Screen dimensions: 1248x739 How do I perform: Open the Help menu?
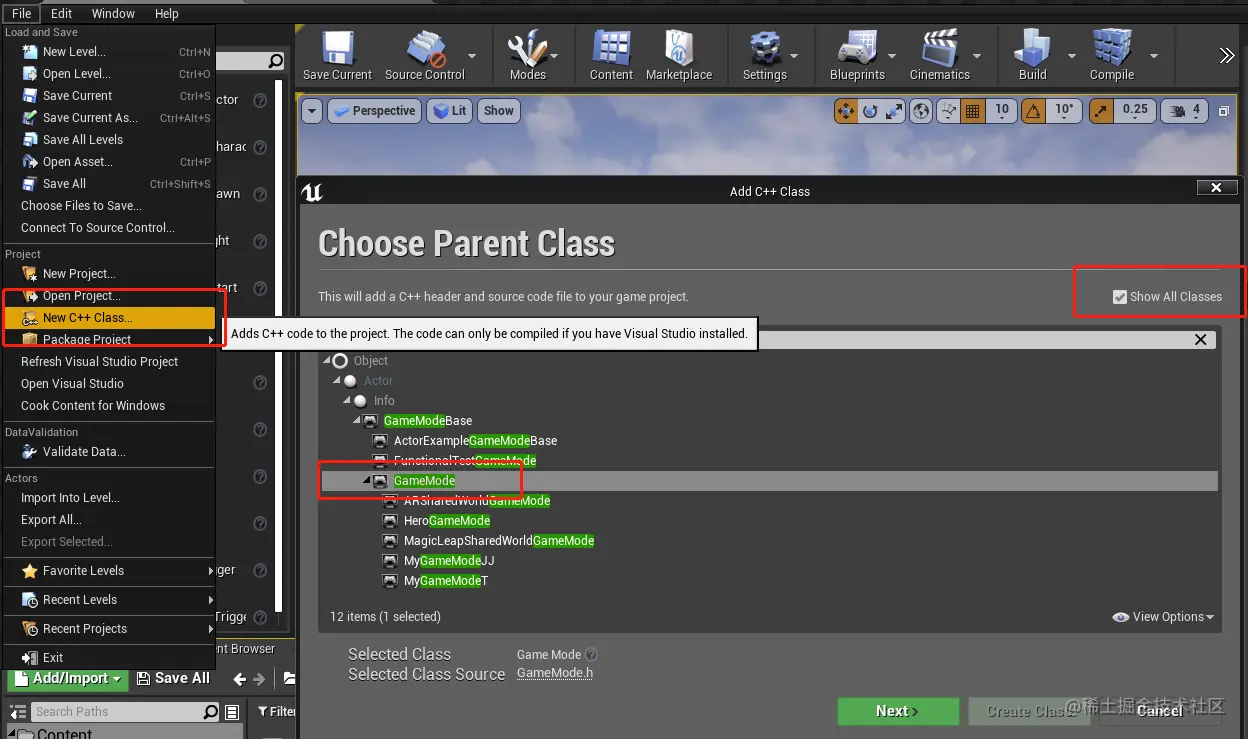167,13
